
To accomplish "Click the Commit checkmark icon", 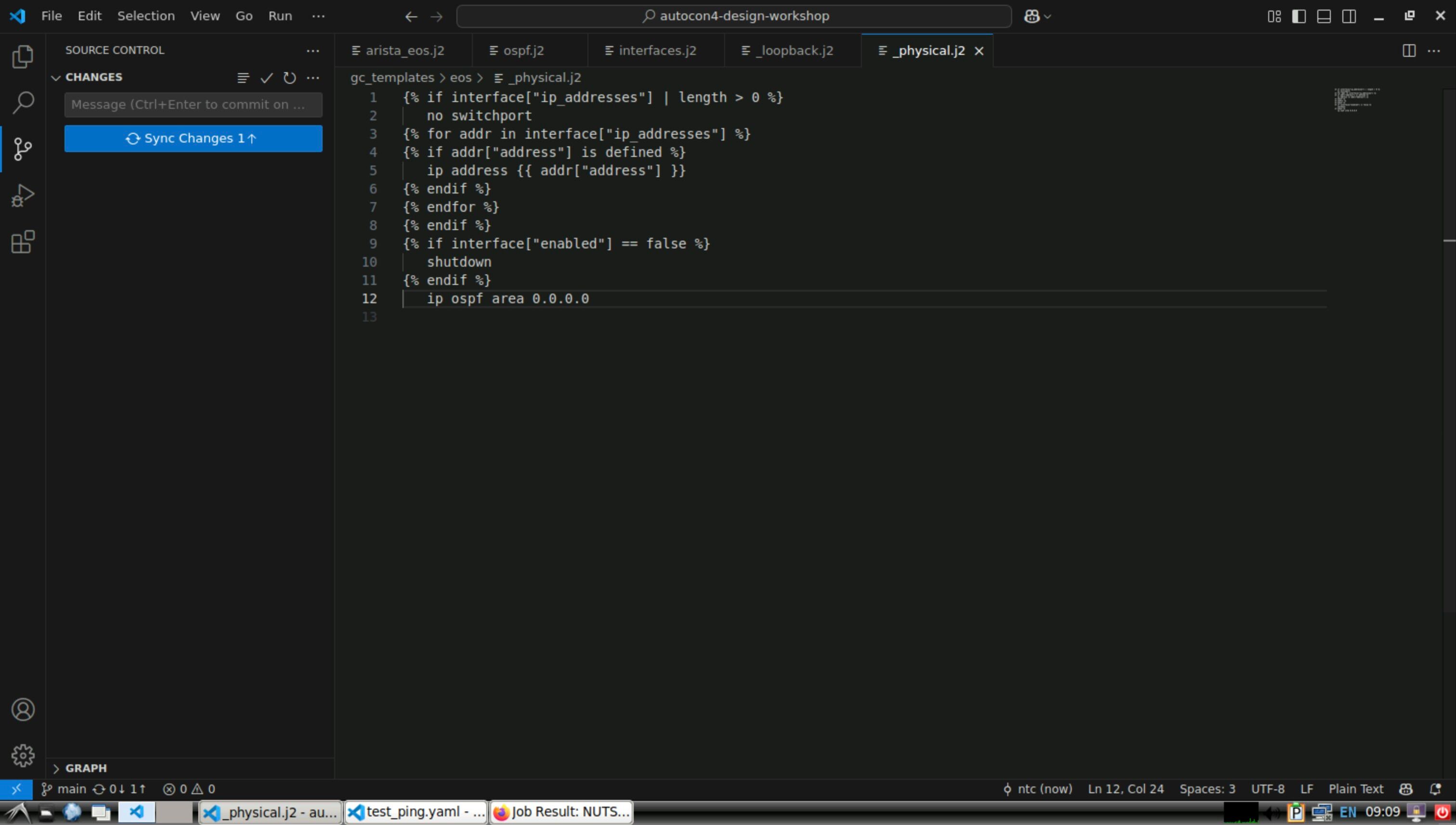I will 266,77.
